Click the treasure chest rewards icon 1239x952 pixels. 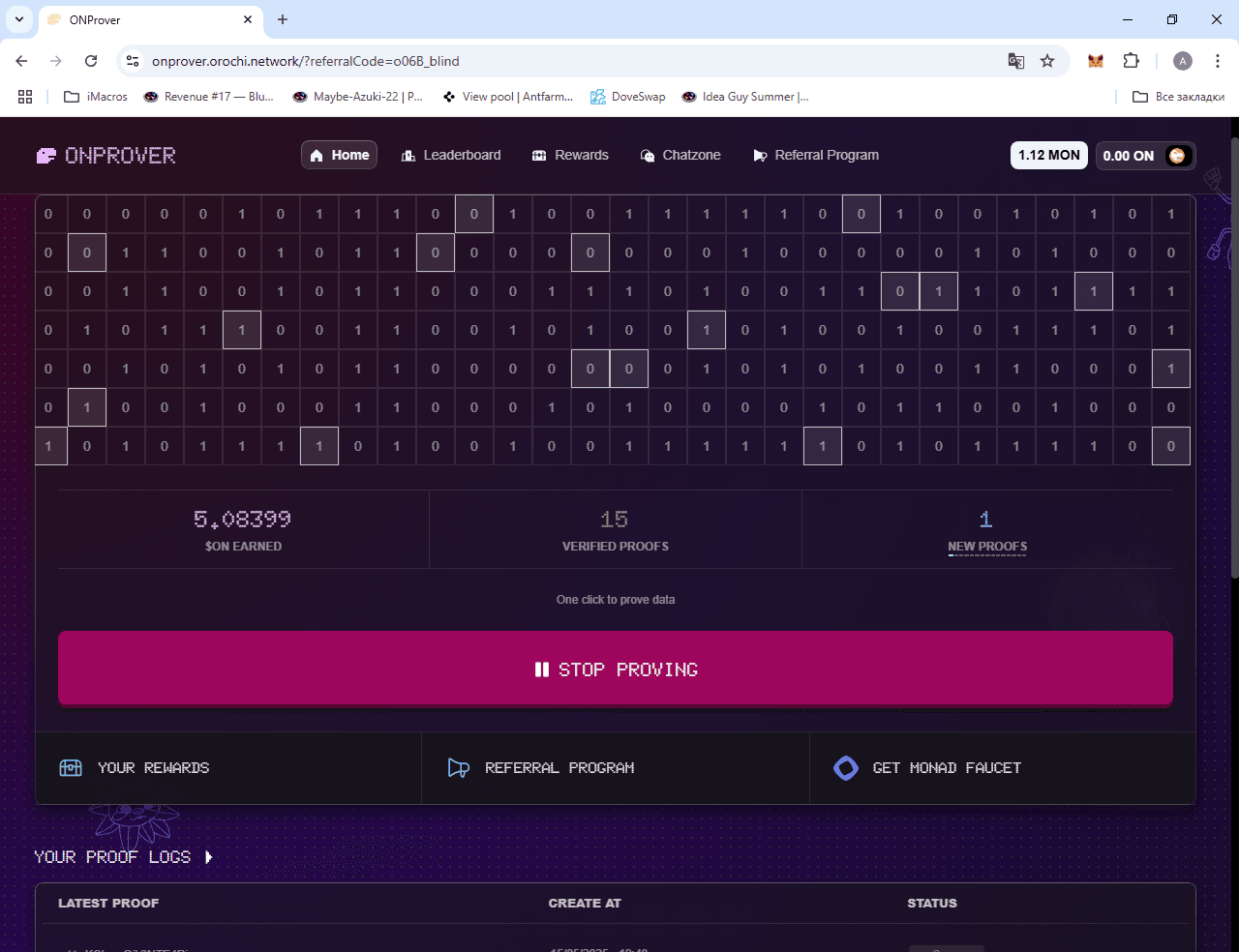71,767
